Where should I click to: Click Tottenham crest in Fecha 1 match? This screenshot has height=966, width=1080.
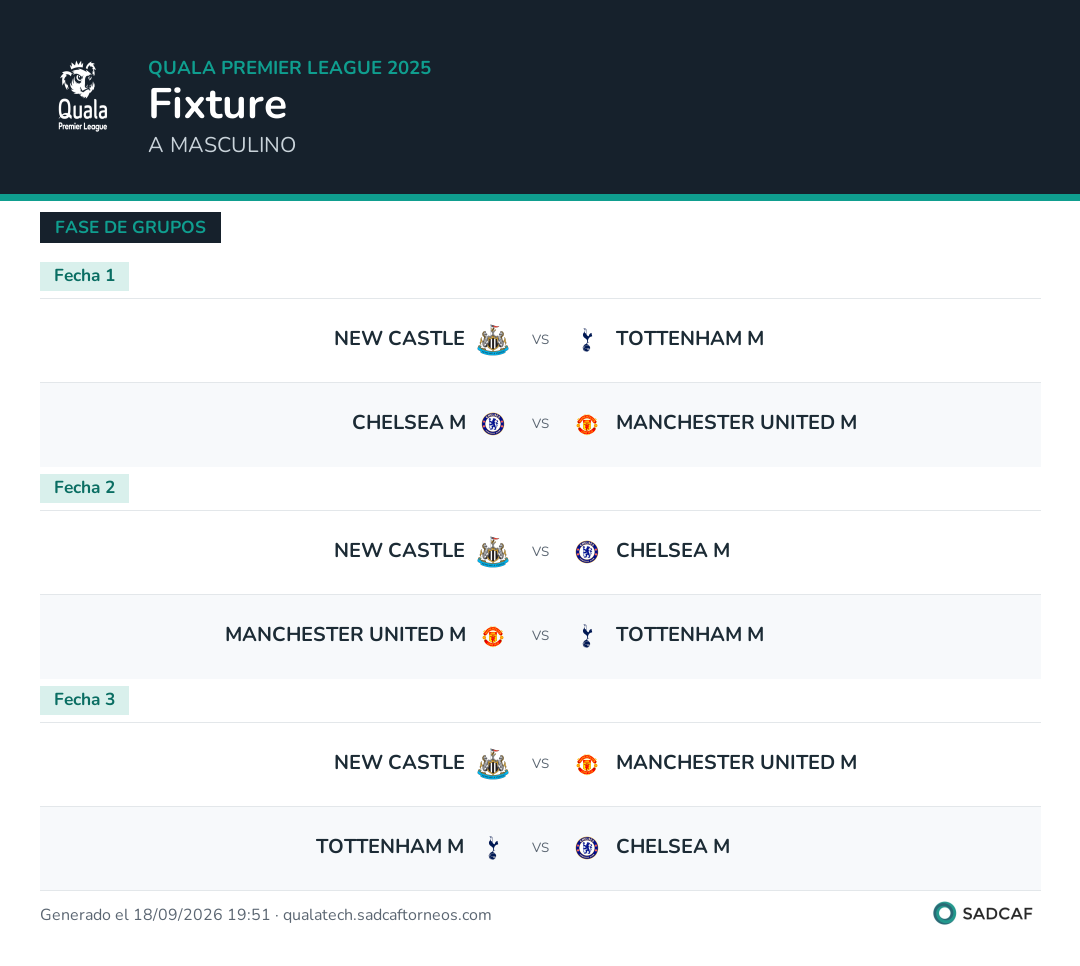tap(587, 340)
